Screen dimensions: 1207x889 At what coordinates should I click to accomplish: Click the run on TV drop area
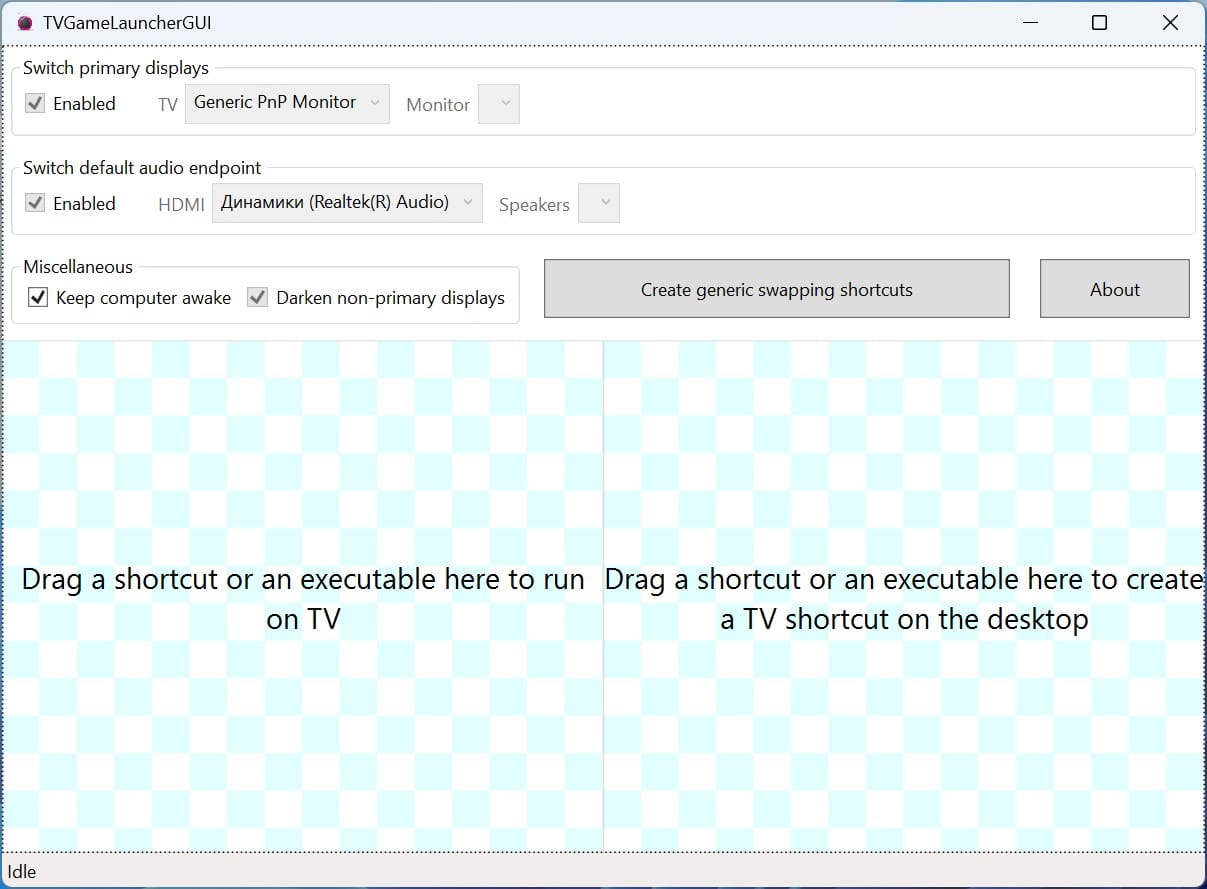(x=303, y=597)
